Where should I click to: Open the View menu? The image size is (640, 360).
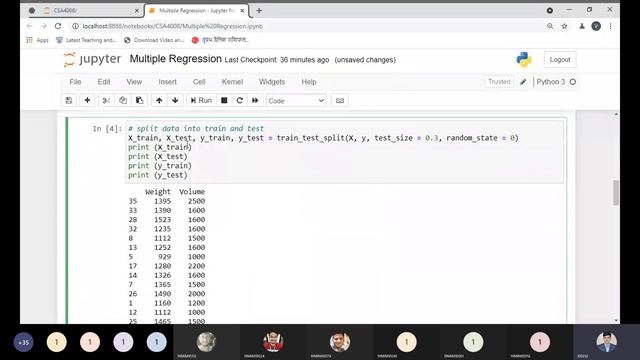point(134,82)
